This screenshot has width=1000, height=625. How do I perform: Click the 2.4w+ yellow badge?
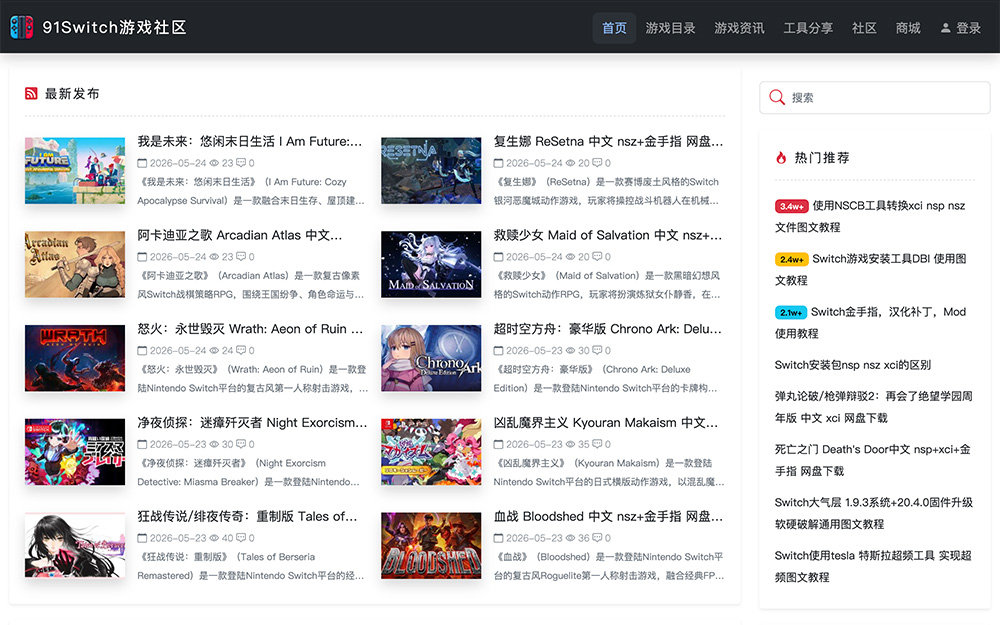click(791, 260)
